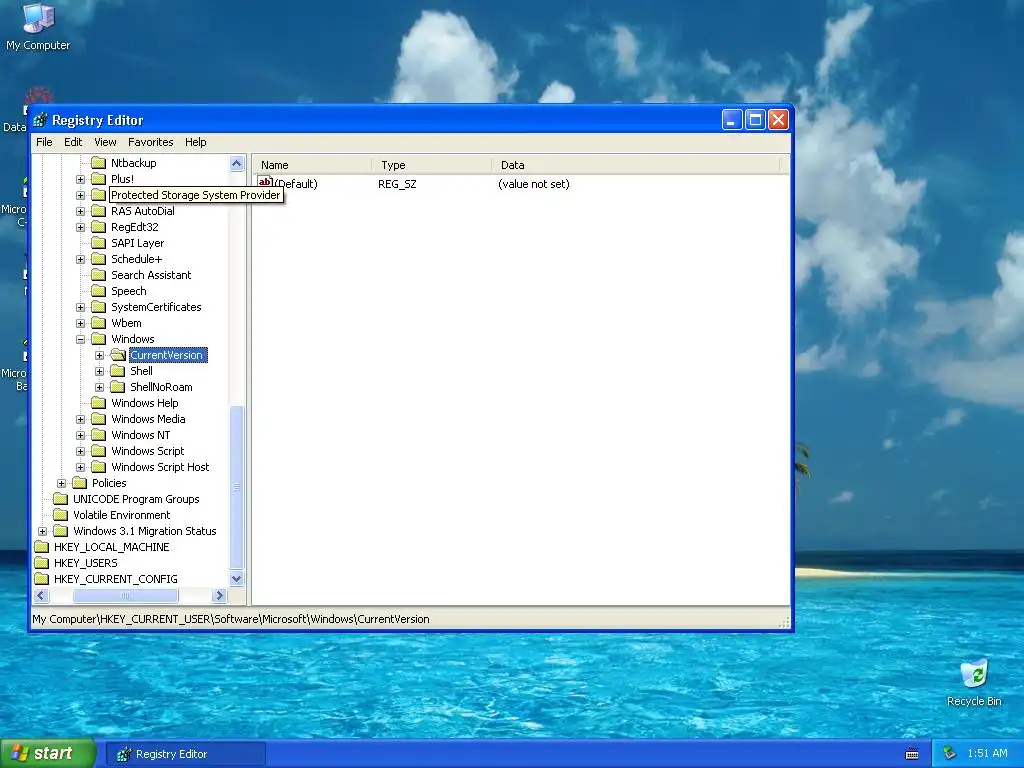The height and width of the screenshot is (768, 1024).
Task: Sort values by the Type column header
Action: pyautogui.click(x=431, y=165)
